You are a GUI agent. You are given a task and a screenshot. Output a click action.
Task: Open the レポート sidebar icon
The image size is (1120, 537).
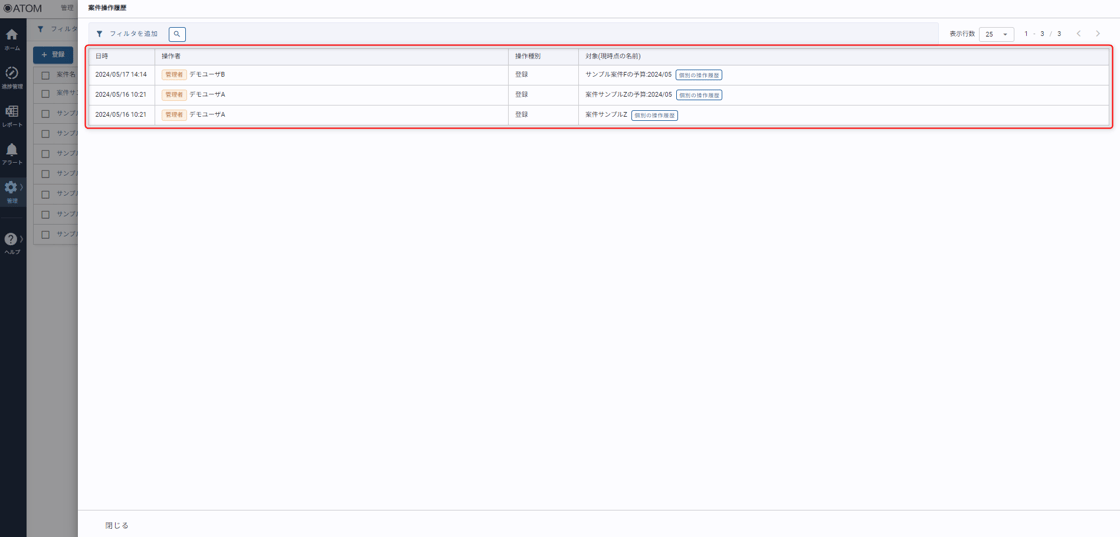pyautogui.click(x=12, y=115)
